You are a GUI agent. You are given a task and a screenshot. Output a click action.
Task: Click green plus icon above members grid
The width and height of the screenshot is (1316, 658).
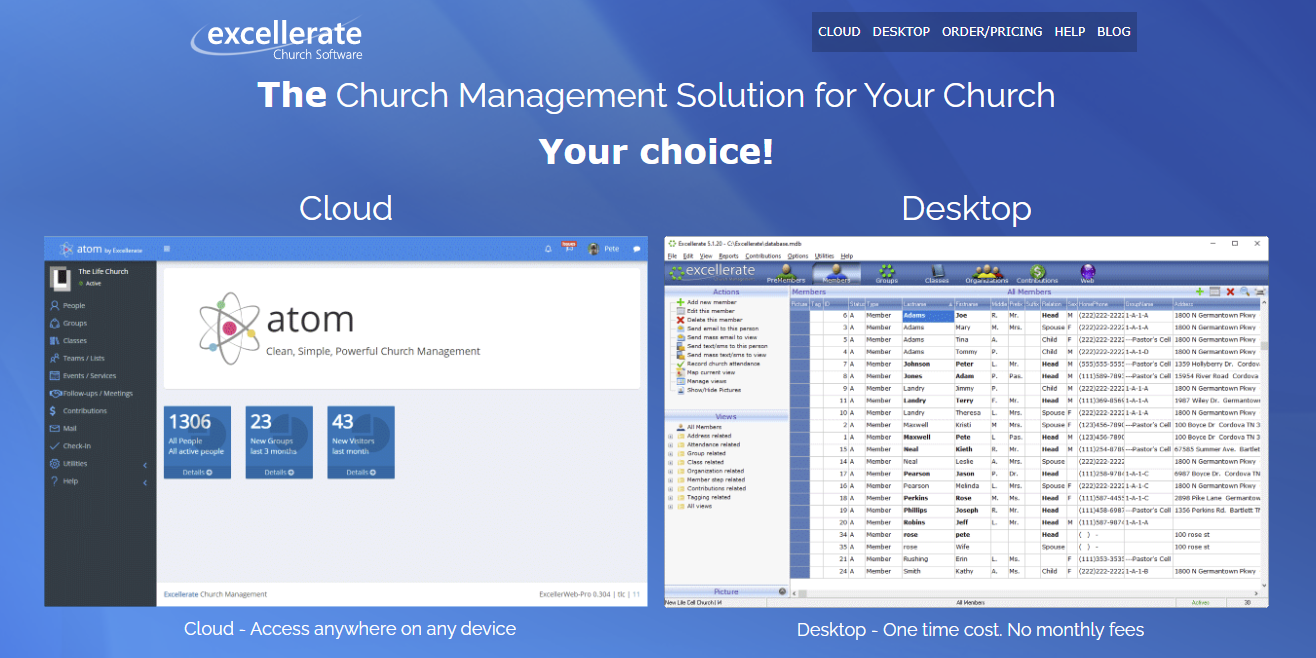(1200, 291)
